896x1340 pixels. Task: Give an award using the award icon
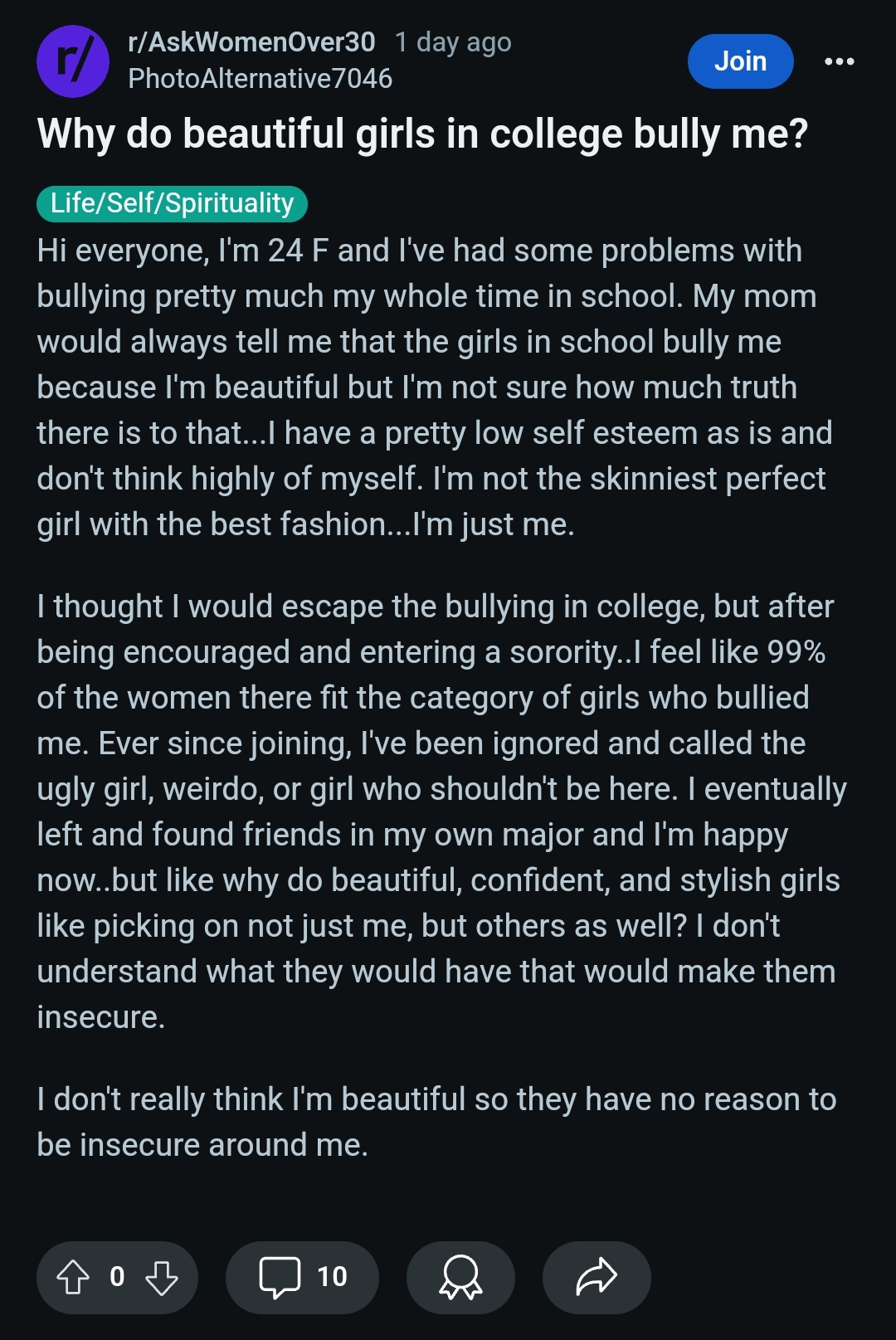[x=460, y=1277]
